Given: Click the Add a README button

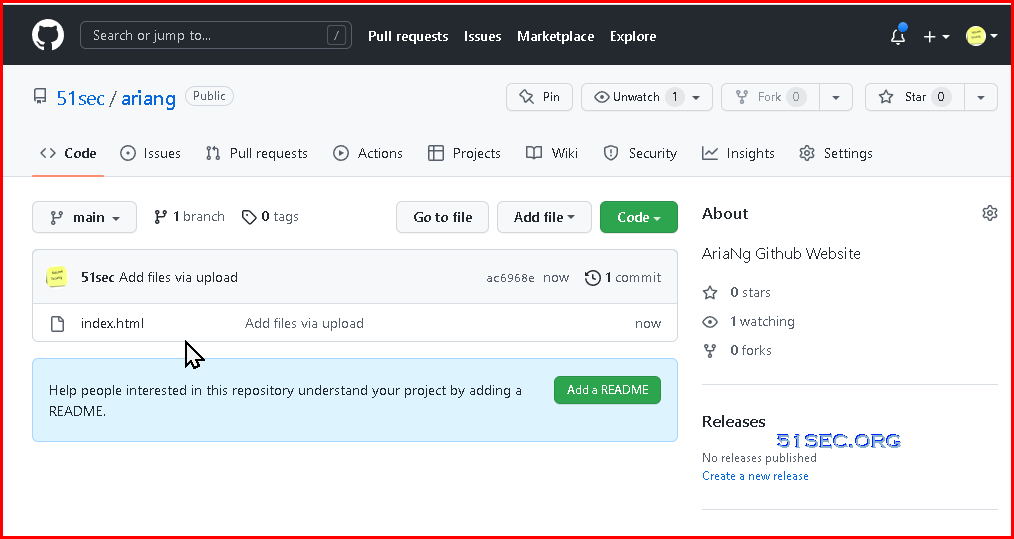Looking at the screenshot, I should [607, 390].
